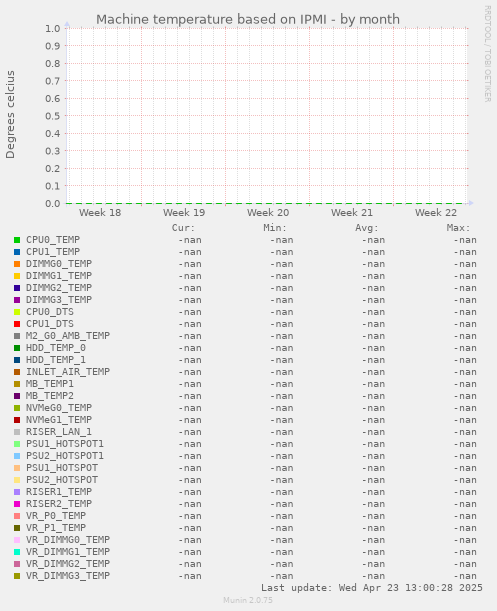Click the 1.0 y-axis tick value
497x611 pixels.
53,29
